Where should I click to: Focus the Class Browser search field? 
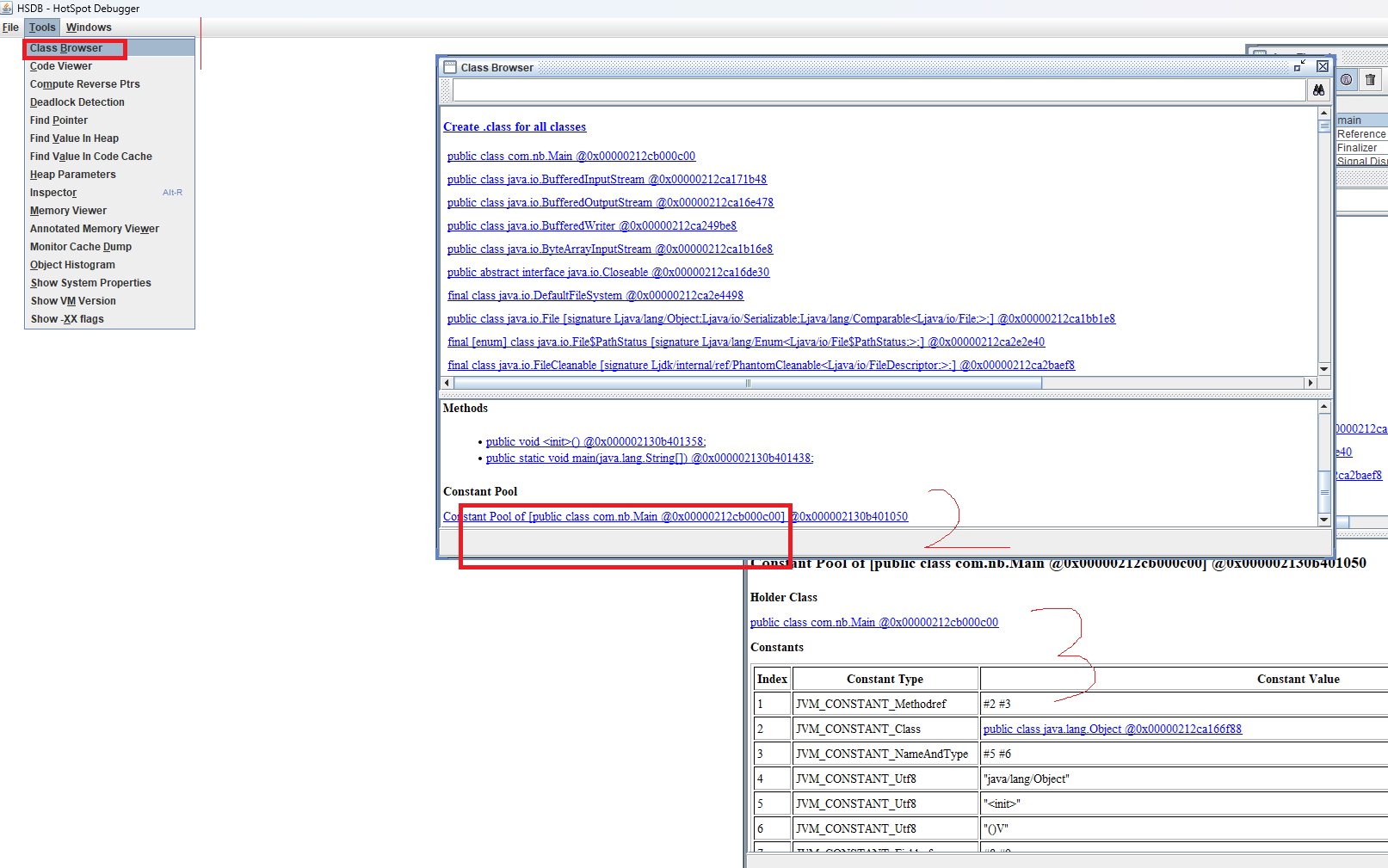point(879,90)
